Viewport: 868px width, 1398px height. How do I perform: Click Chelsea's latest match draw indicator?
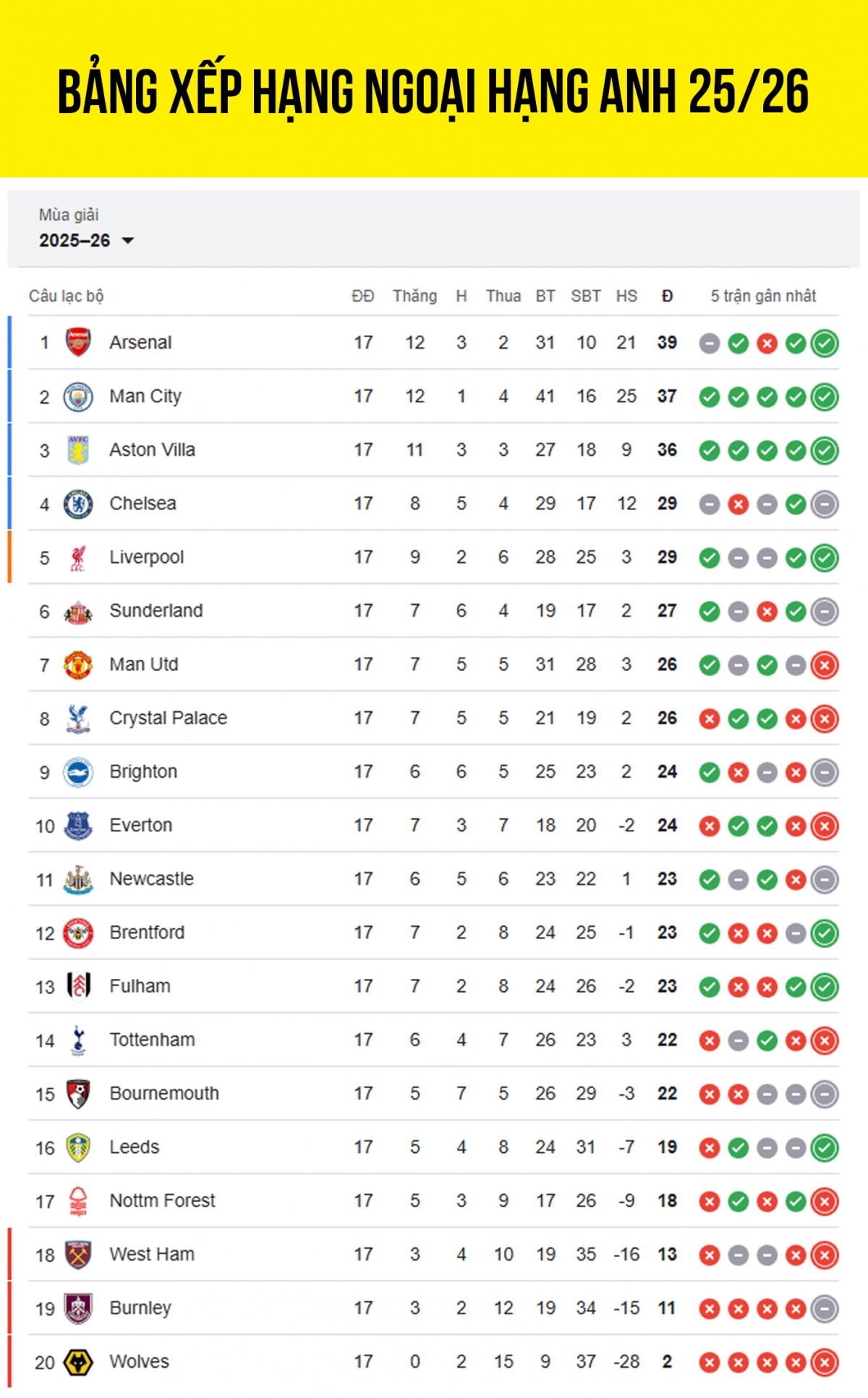pos(824,504)
